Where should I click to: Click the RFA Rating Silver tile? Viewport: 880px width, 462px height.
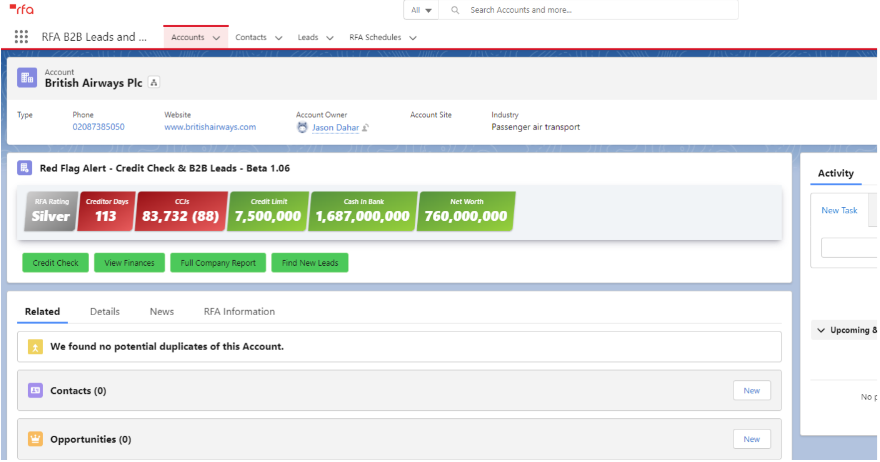(x=51, y=211)
